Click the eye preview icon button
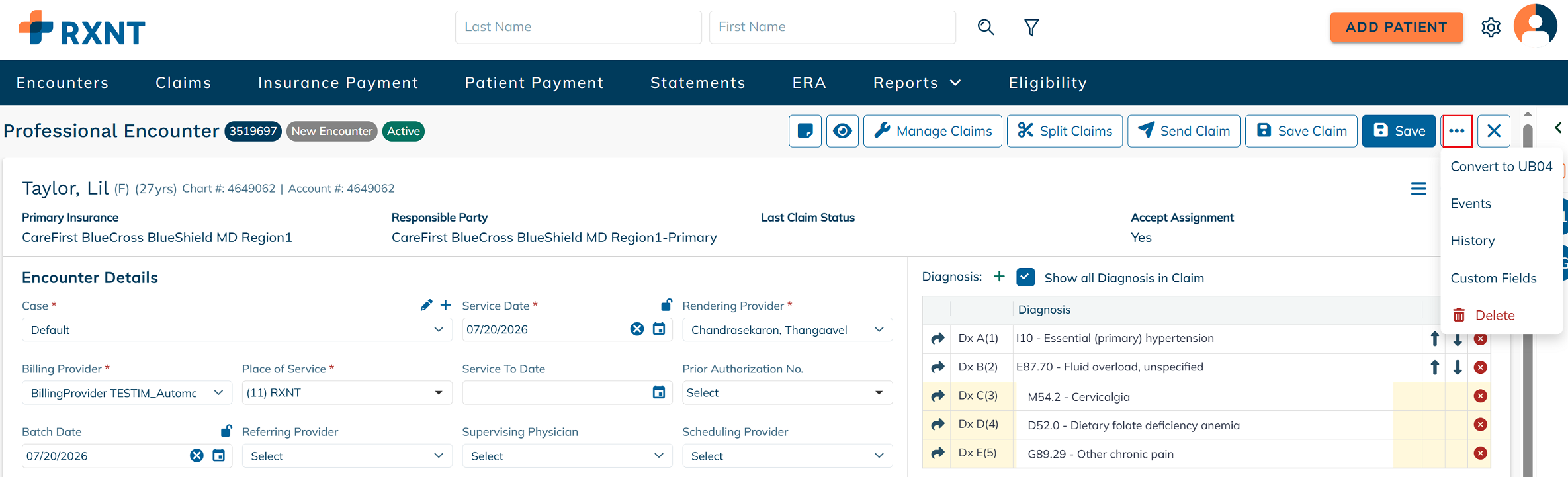1568x477 pixels. click(842, 131)
